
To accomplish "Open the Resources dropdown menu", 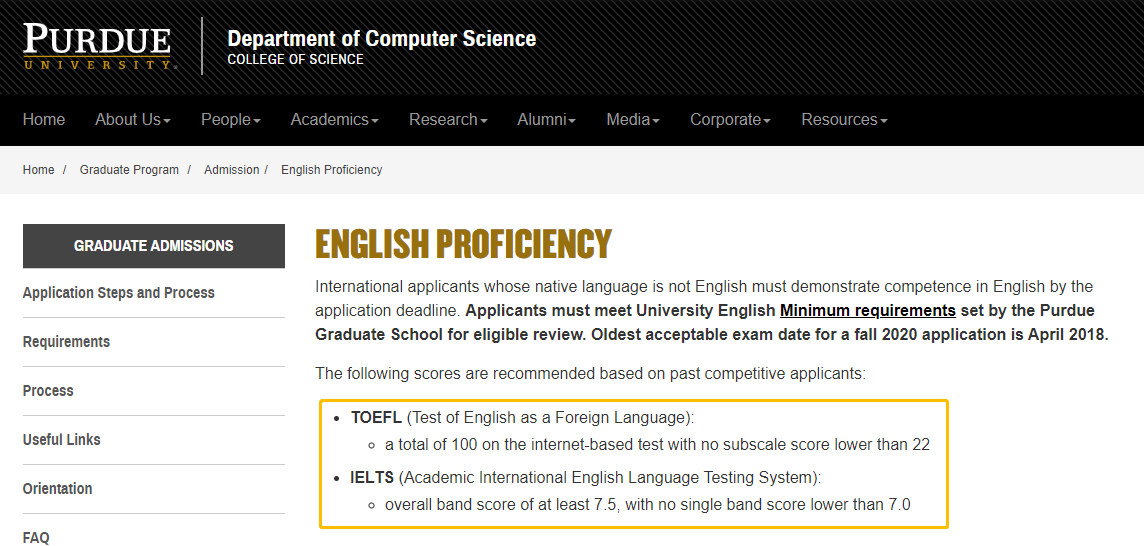I will pyautogui.click(x=843, y=119).
